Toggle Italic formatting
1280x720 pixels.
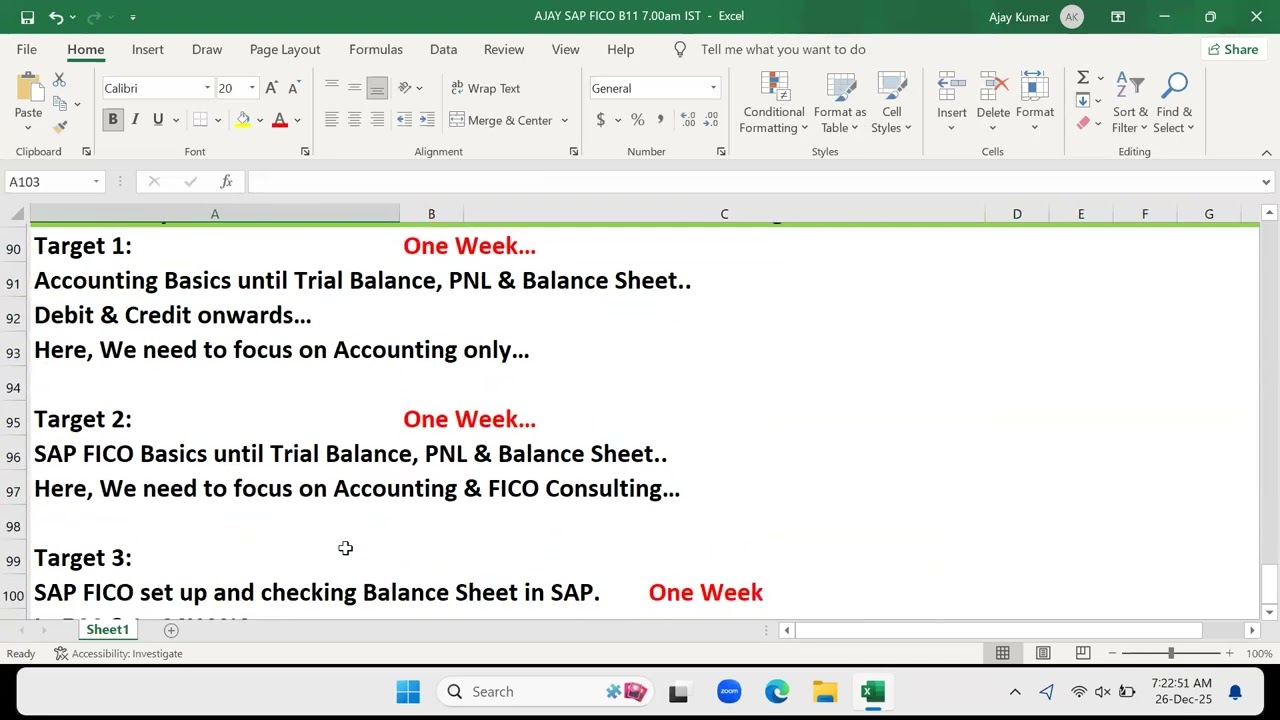point(135,120)
